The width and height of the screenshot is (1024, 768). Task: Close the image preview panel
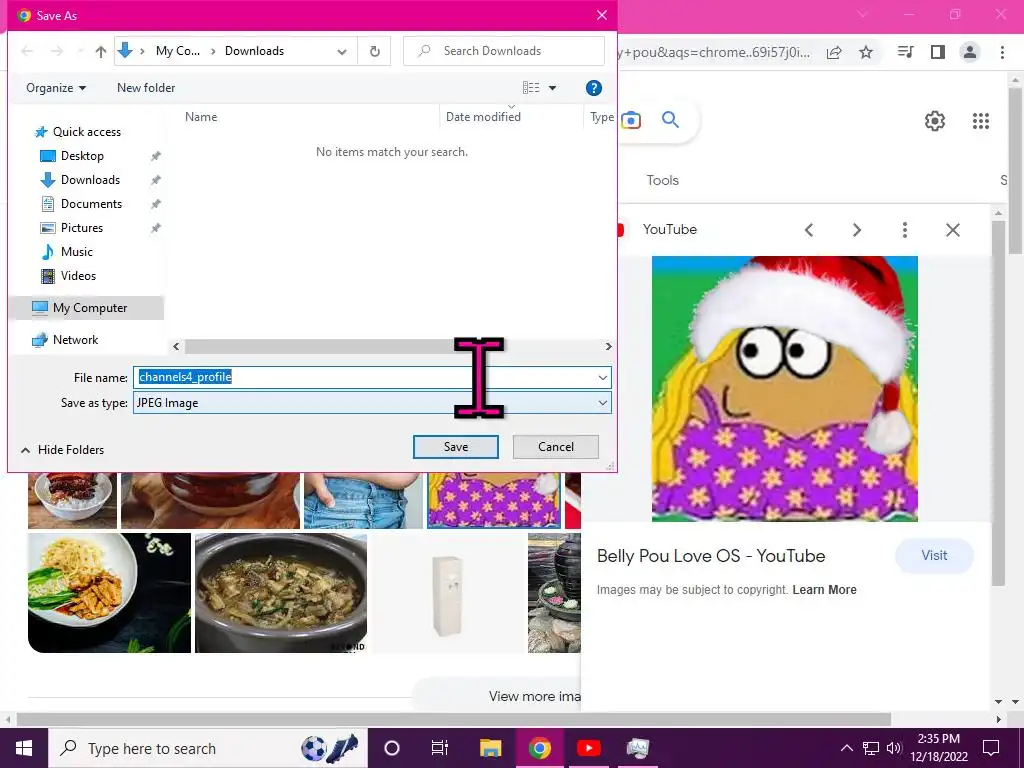coord(953,230)
